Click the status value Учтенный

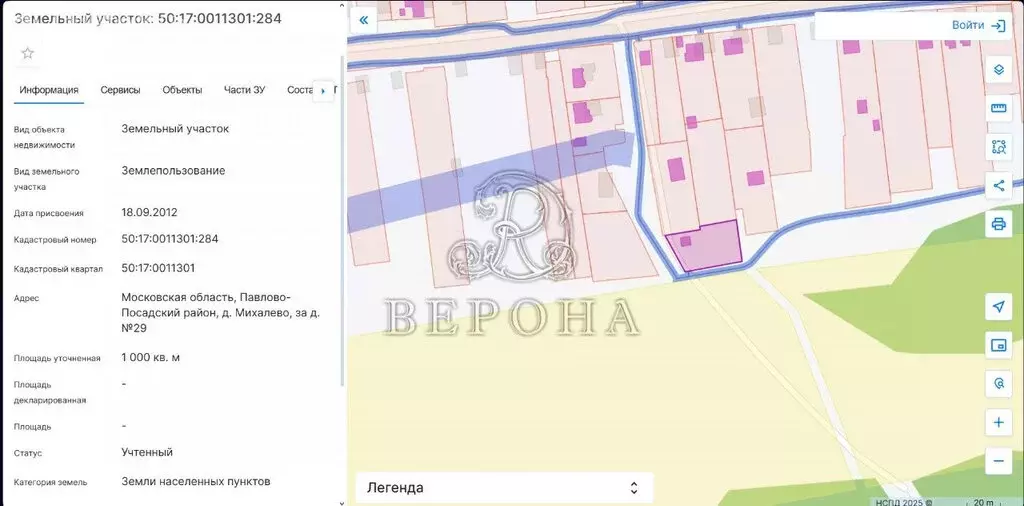[x=147, y=452]
